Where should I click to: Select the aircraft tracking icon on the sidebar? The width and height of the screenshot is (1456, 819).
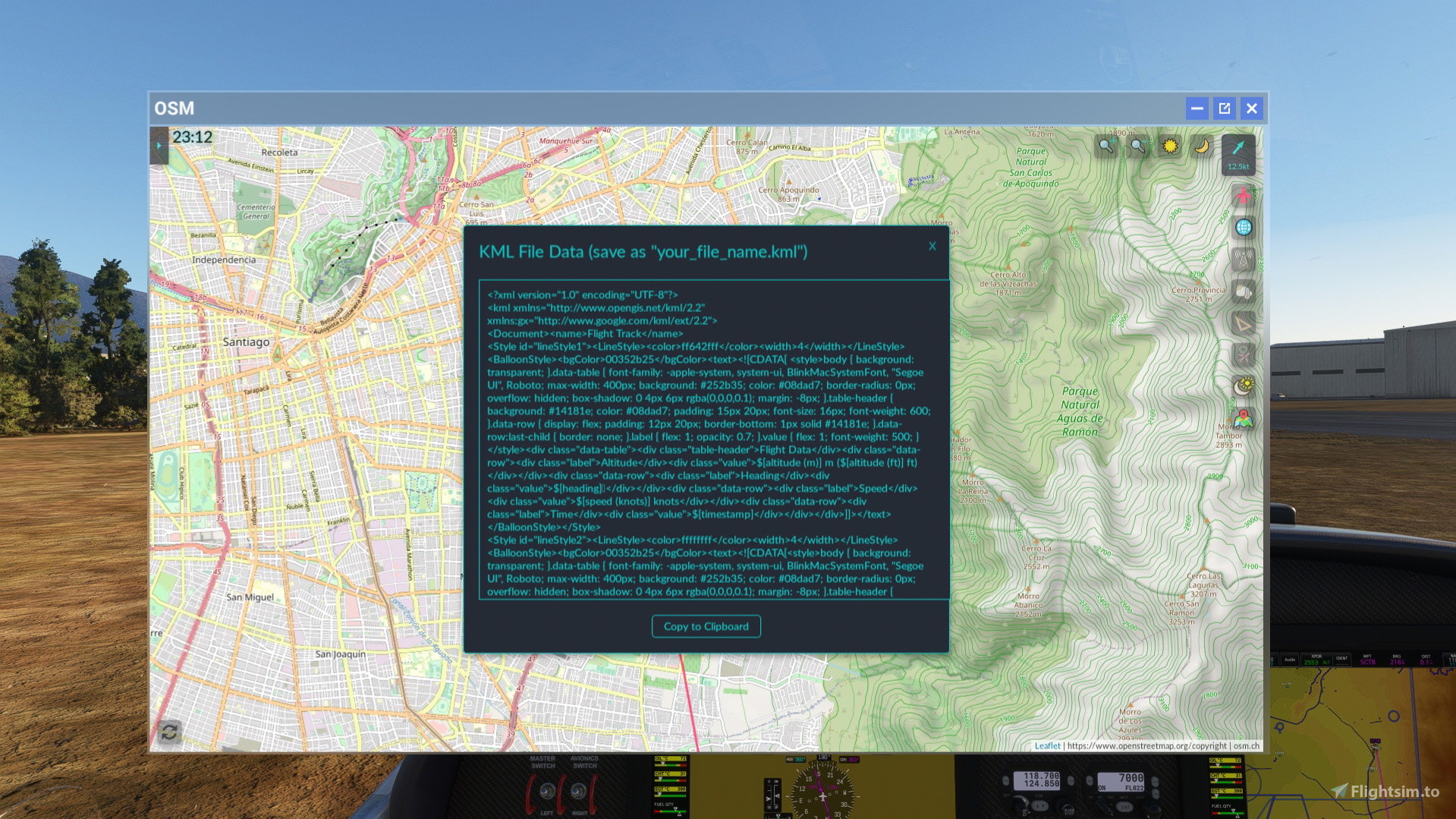tap(1242, 194)
